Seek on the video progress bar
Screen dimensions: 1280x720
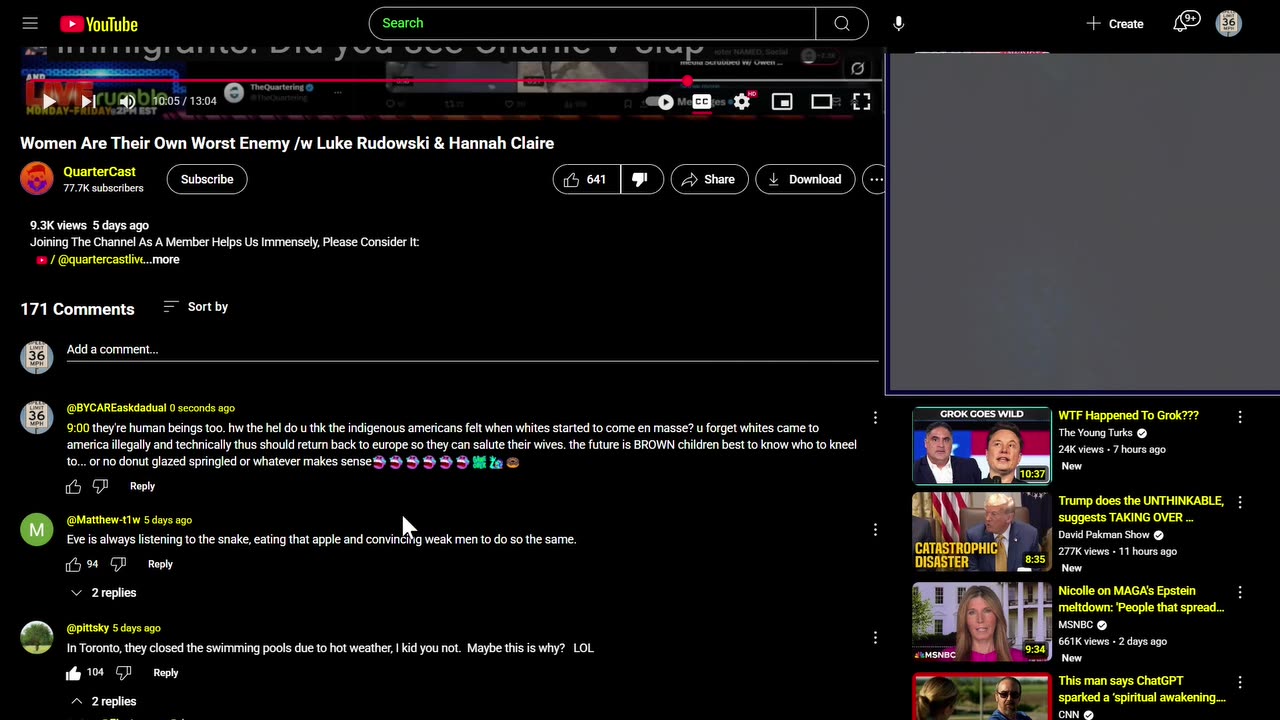(452, 81)
